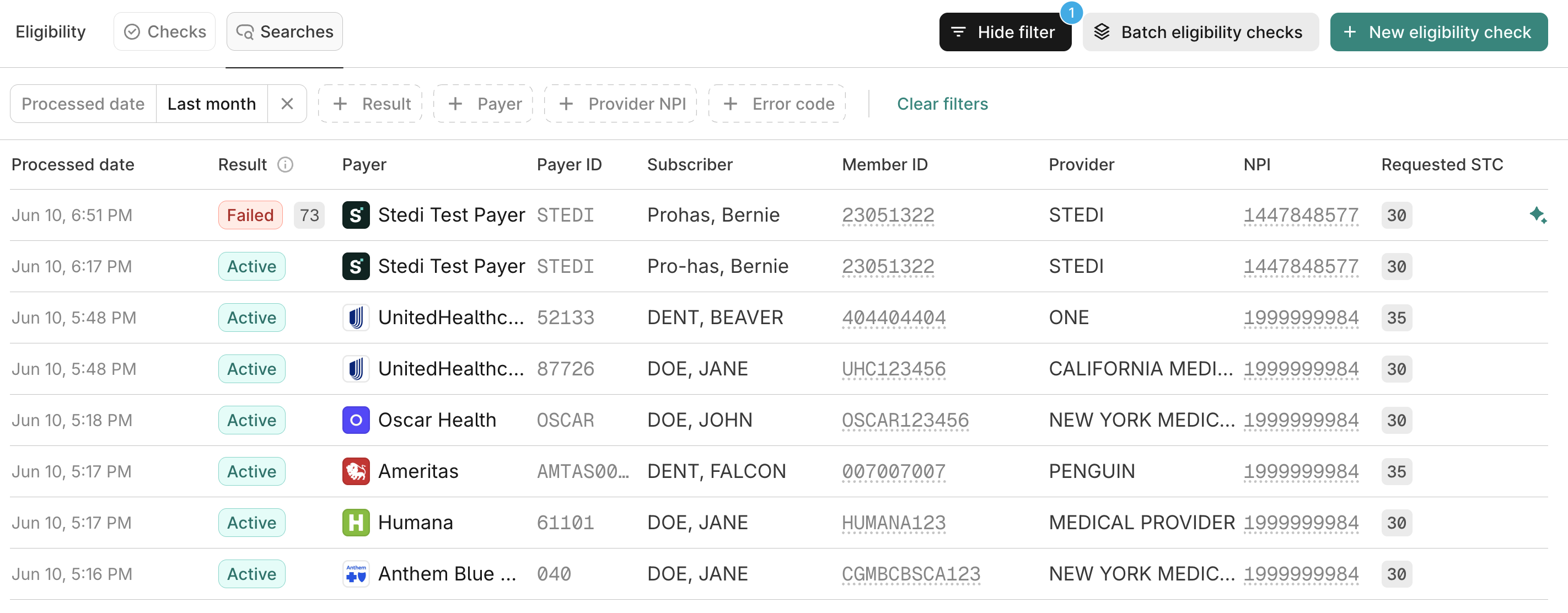Click the sparkle AI icon on Failed row
The image size is (1568, 613).
tap(1538, 216)
